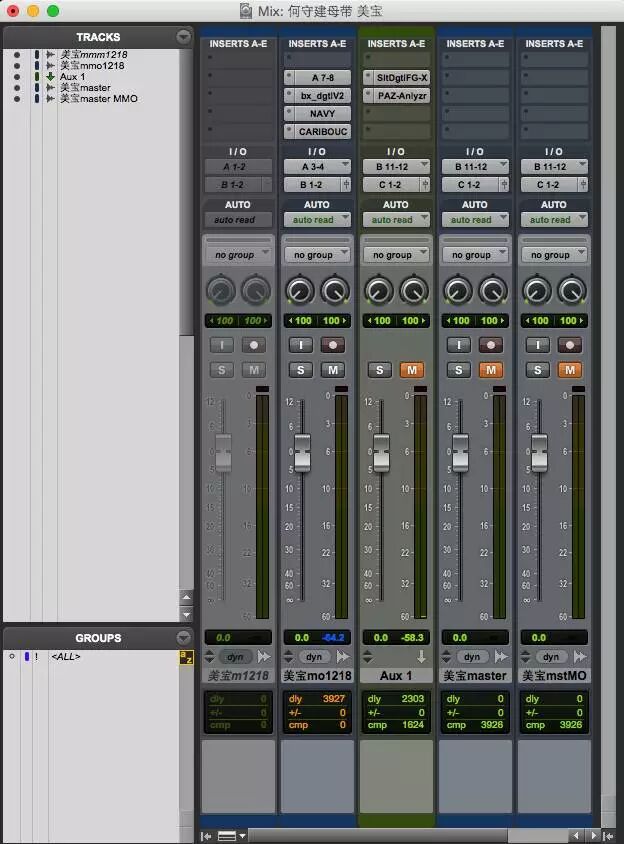The height and width of the screenshot is (844, 624).
Task: Select 美宝master MMO in the Tracks list
Action: click(99, 99)
